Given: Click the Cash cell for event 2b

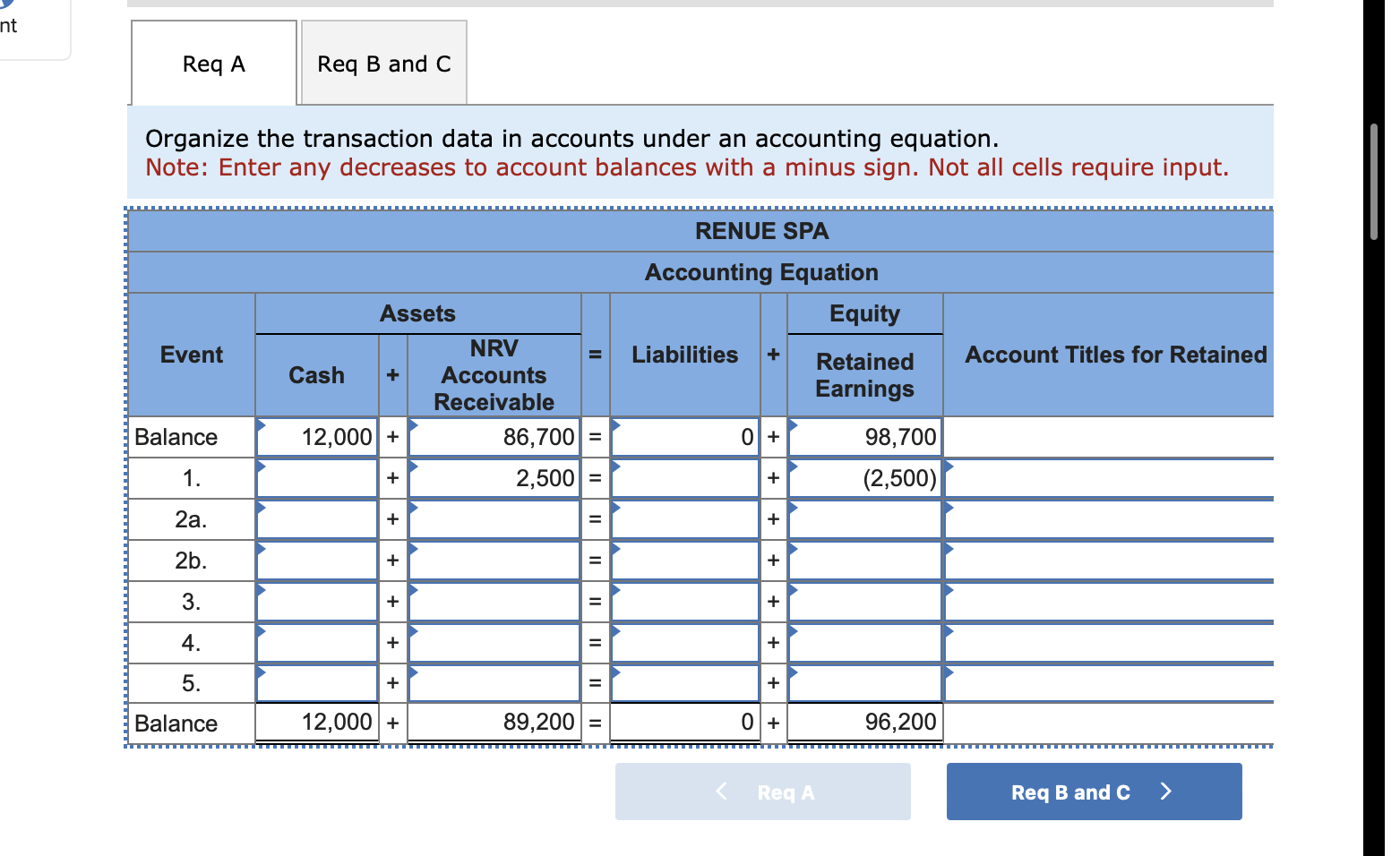Looking at the screenshot, I should [x=317, y=561].
